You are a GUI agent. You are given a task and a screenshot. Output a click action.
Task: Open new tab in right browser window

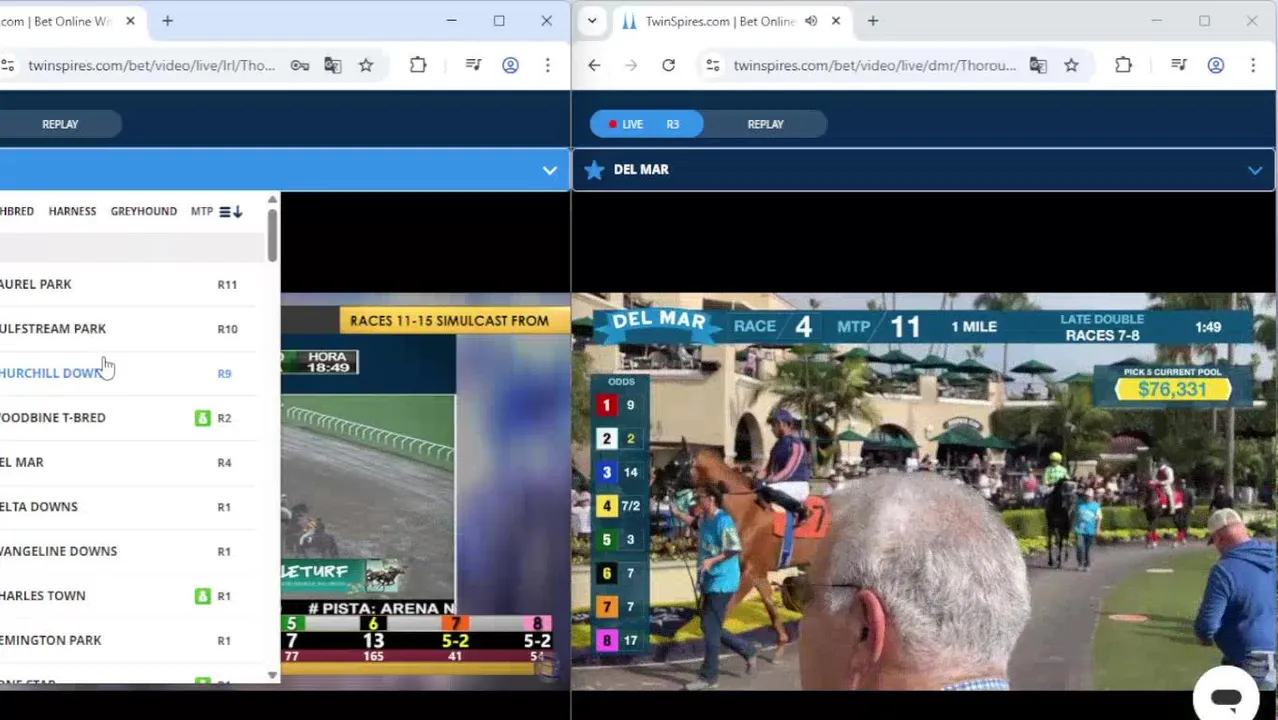pos(872,21)
